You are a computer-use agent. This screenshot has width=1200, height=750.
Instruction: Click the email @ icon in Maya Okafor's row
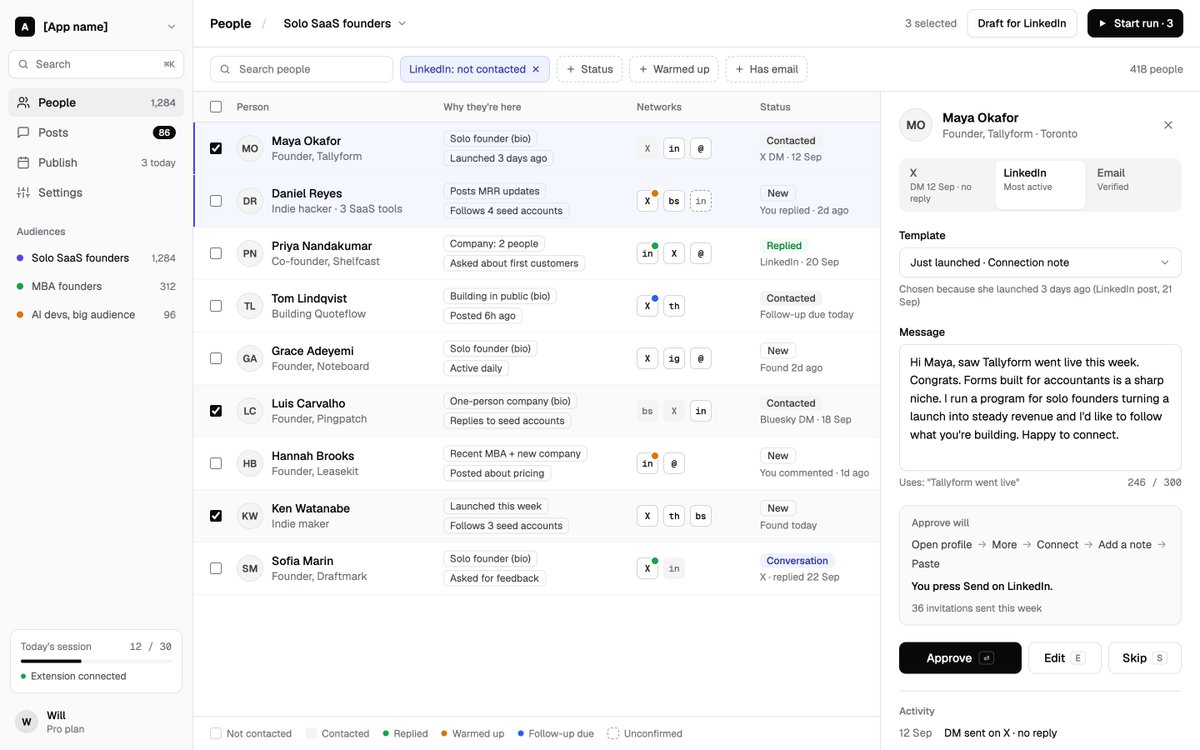(x=701, y=148)
